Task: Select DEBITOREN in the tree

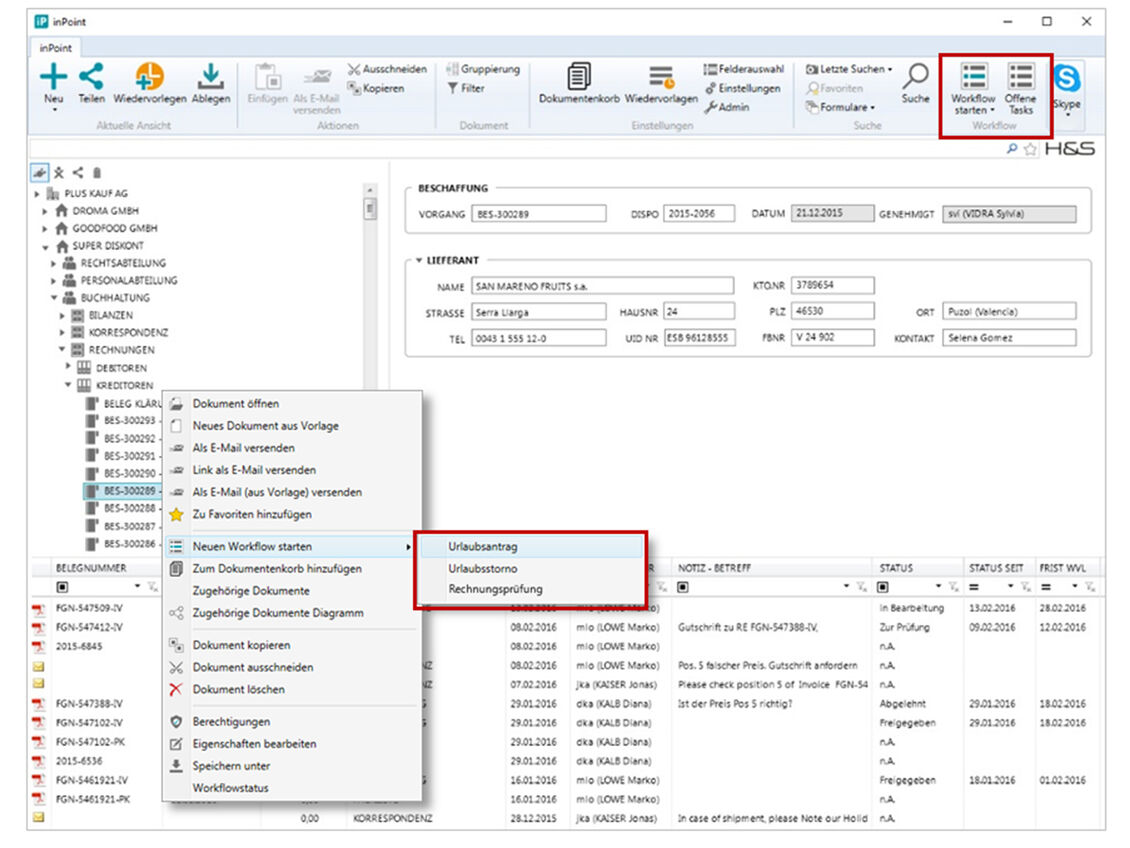Action: click(121, 368)
